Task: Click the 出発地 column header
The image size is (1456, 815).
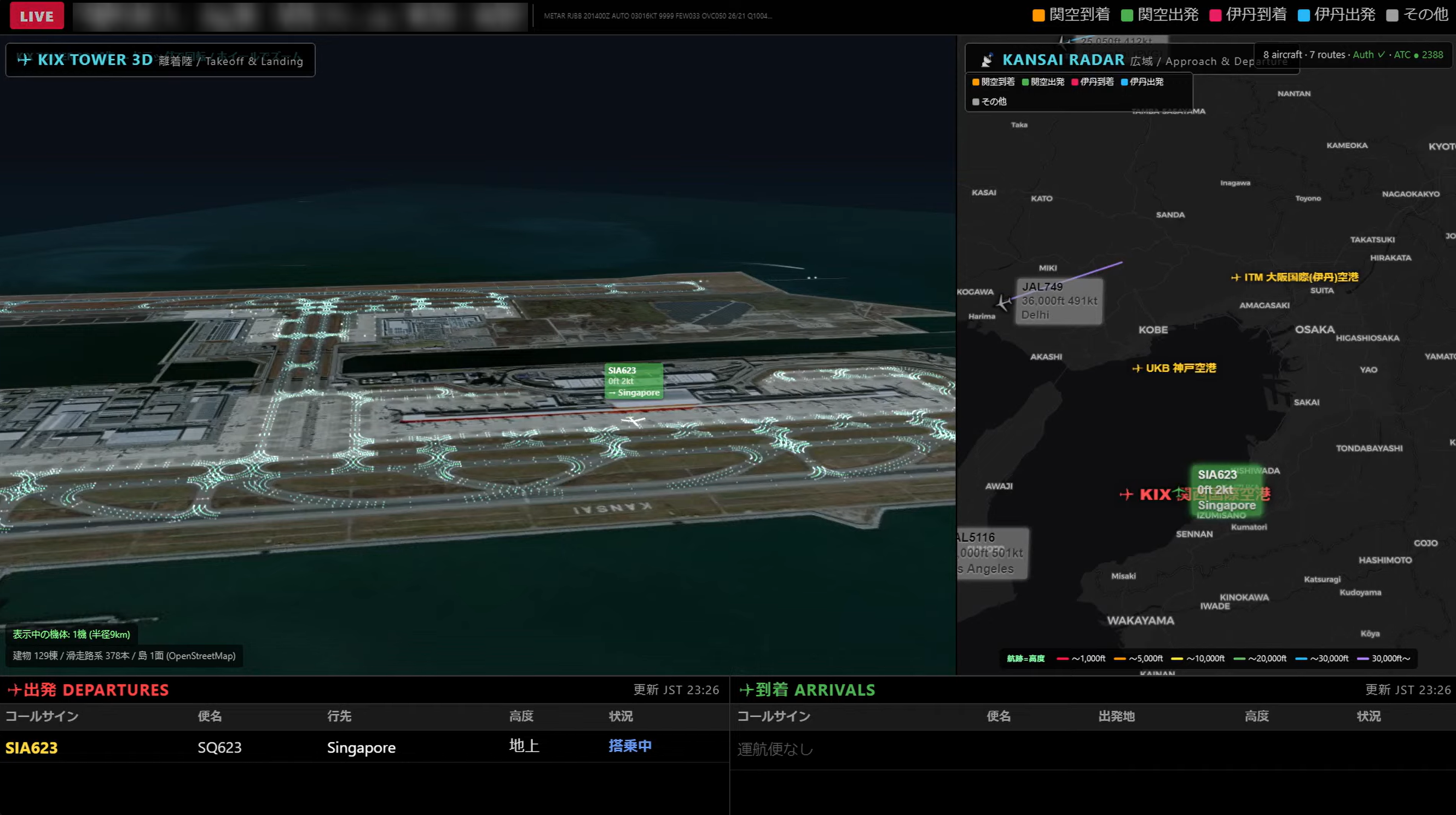Action: pyautogui.click(x=1116, y=716)
